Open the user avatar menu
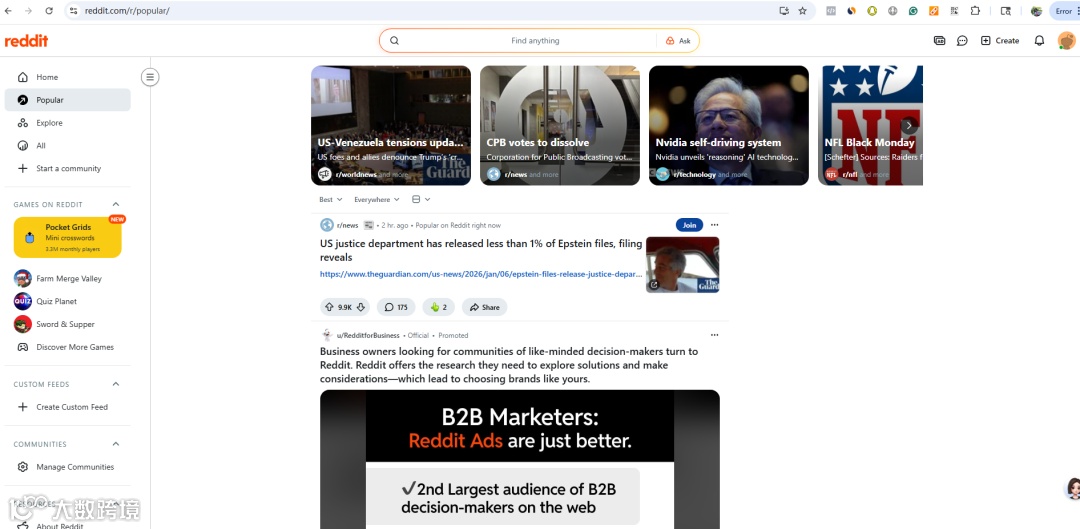This screenshot has width=1080, height=529. (1066, 41)
